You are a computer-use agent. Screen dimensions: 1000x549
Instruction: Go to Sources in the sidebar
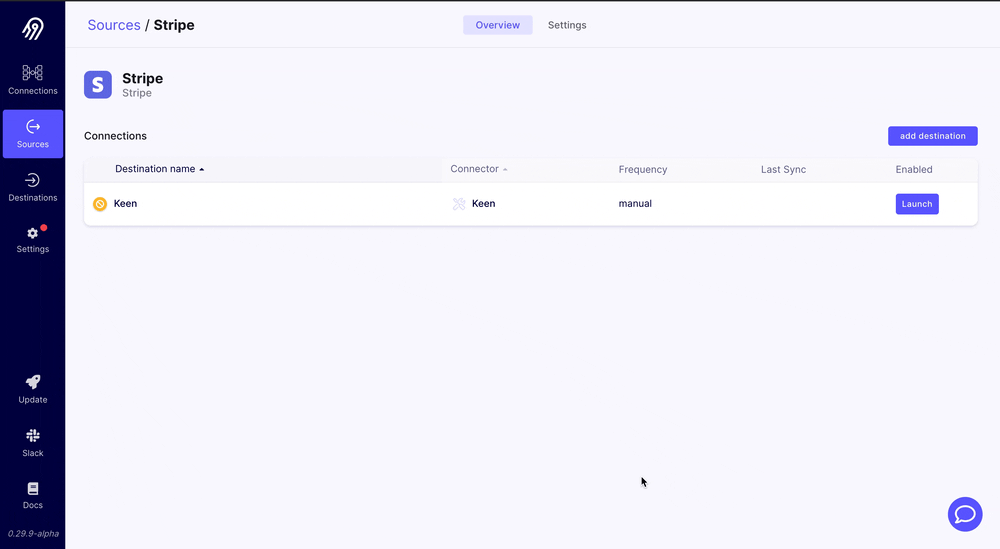point(33,134)
